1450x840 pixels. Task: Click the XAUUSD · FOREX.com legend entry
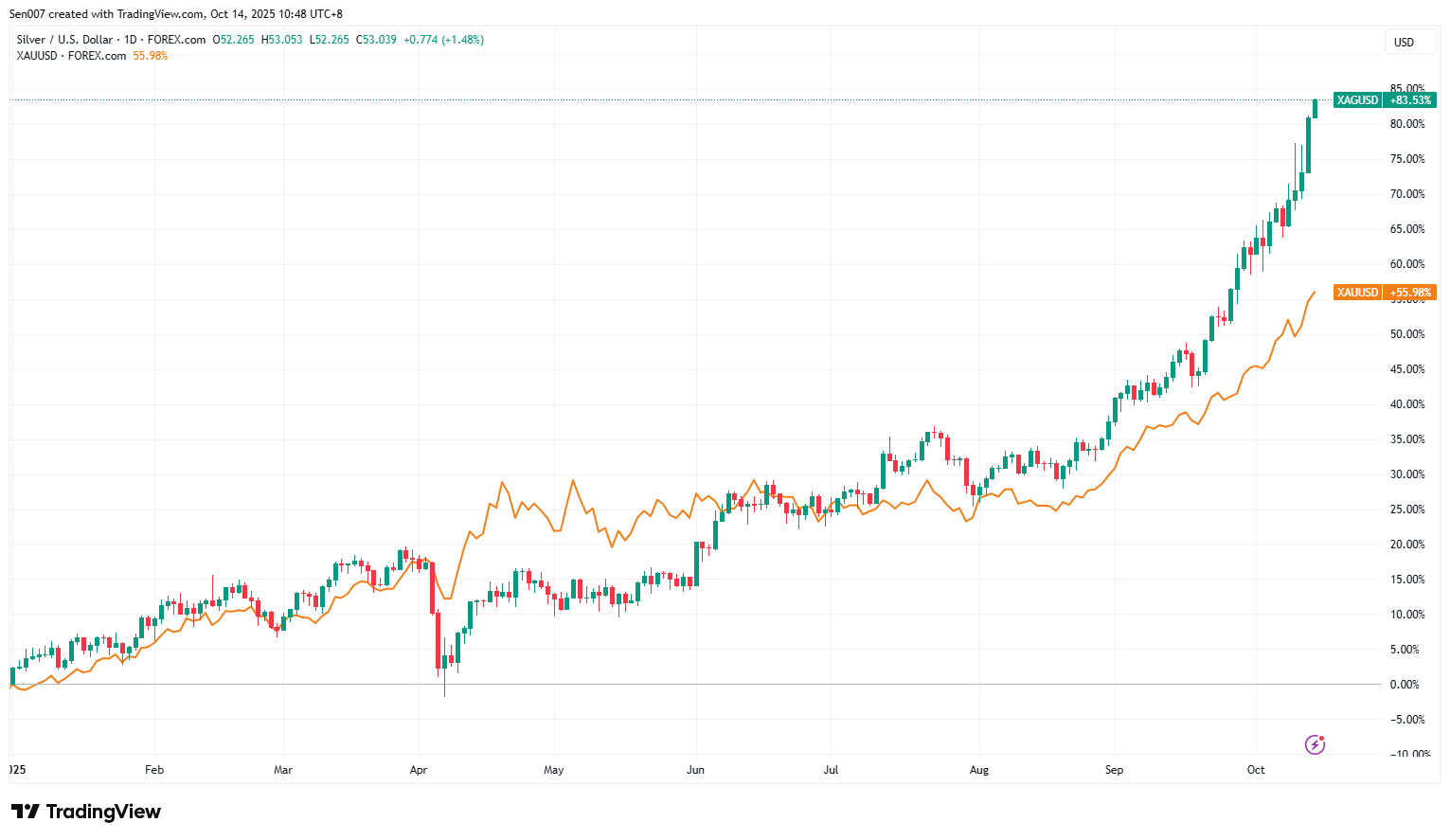pos(71,56)
